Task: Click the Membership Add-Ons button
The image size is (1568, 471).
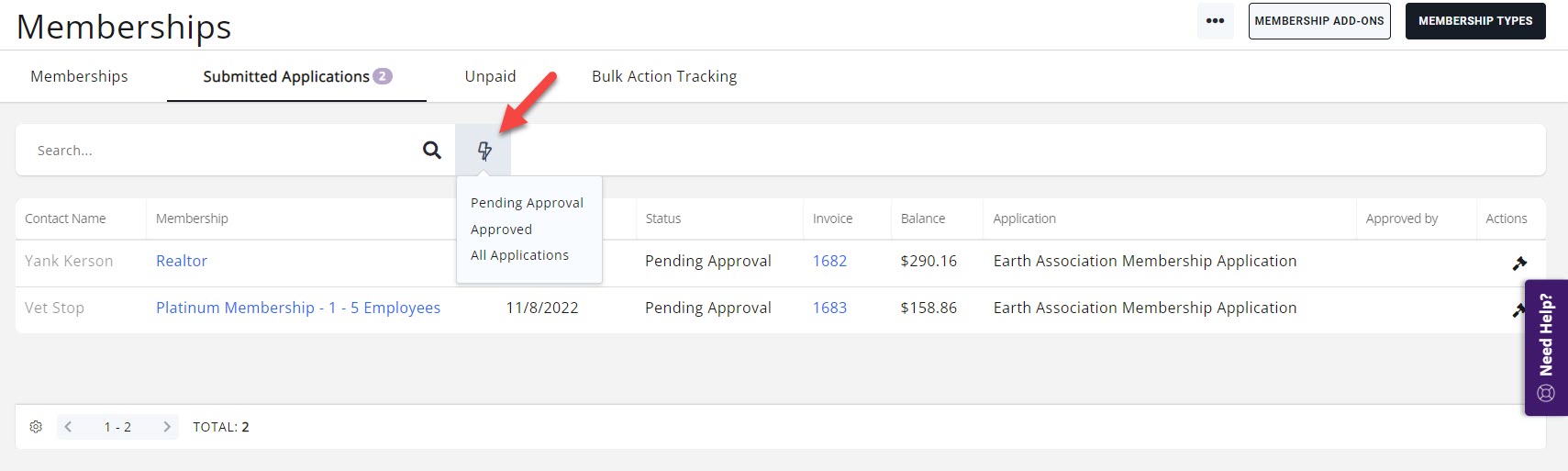Action: [1318, 21]
